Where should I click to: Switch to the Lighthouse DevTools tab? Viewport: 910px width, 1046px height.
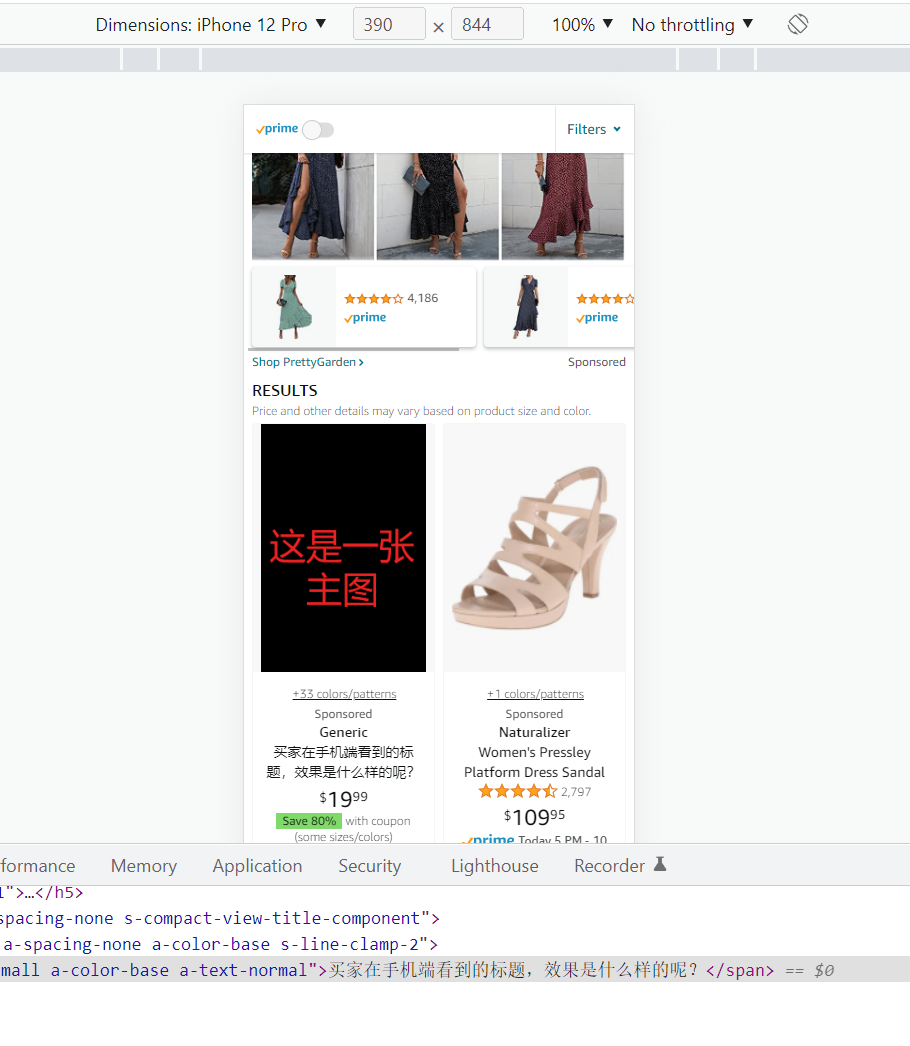coord(494,866)
